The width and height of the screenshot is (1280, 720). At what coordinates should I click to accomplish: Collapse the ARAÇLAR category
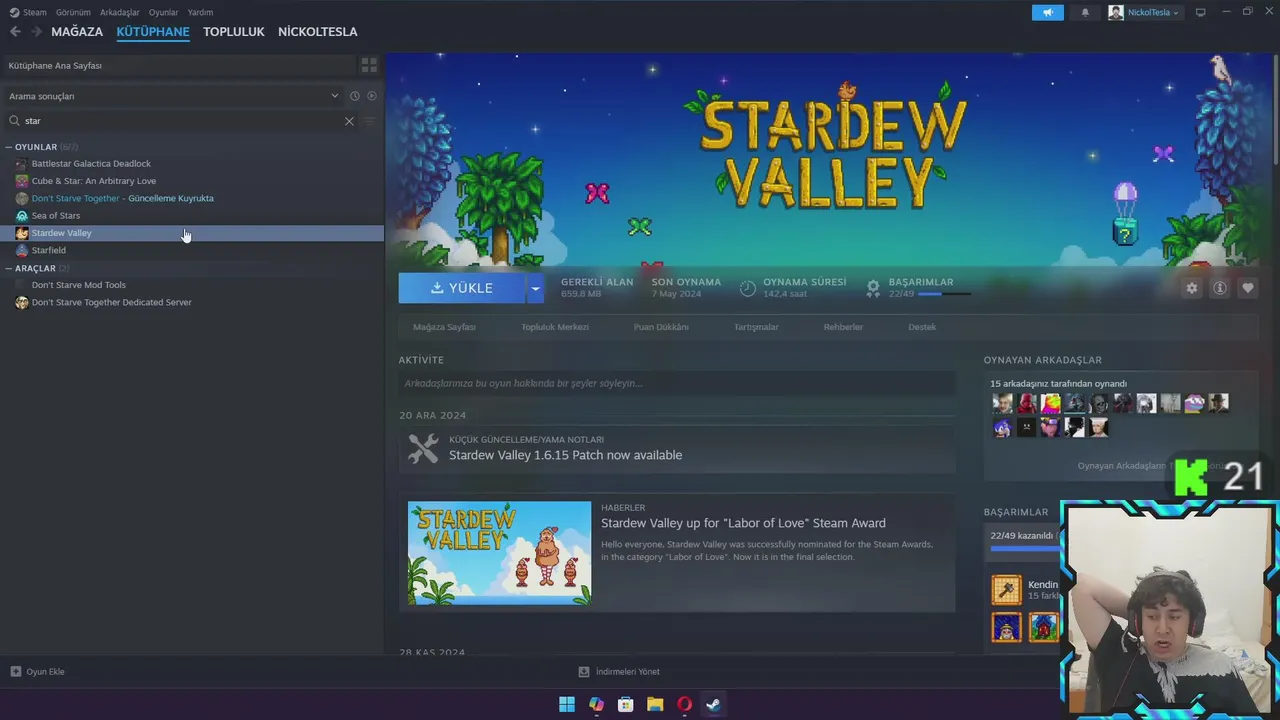(8, 268)
